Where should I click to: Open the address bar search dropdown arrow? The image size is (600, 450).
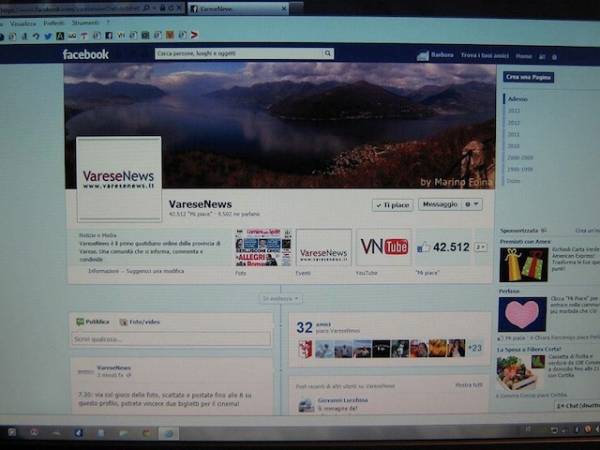point(154,8)
